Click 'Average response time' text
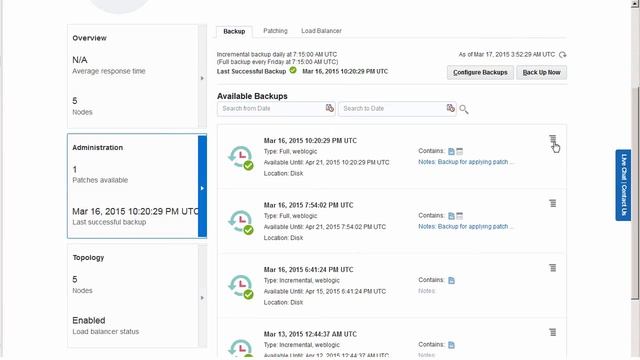The image size is (640, 360). 109,71
